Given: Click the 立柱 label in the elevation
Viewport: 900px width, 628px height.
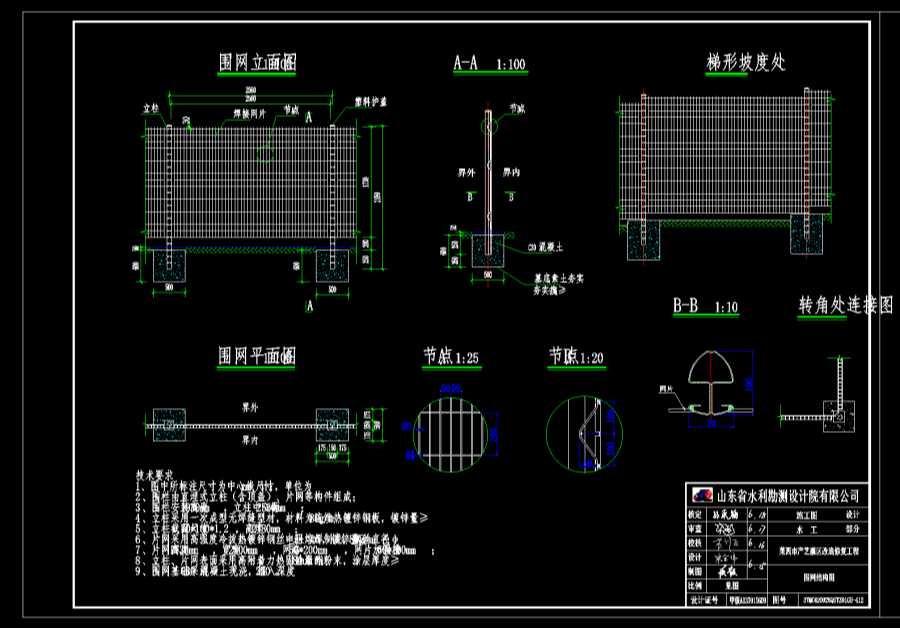Looking at the screenshot, I should [152, 105].
